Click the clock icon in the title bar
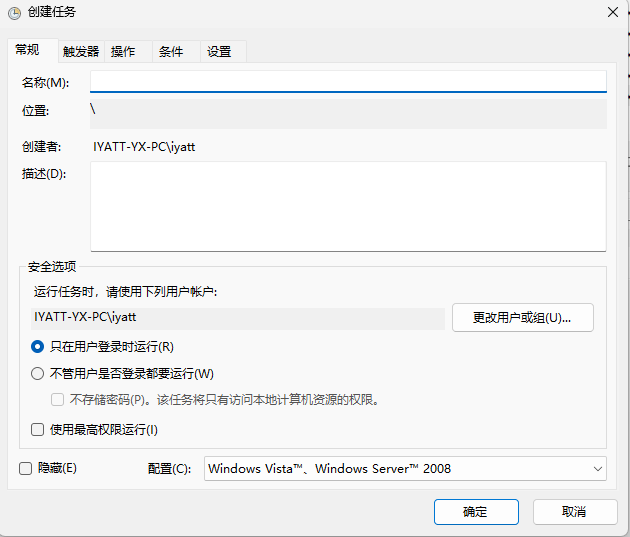Screen dimensions: 630x537 [x=14, y=12]
